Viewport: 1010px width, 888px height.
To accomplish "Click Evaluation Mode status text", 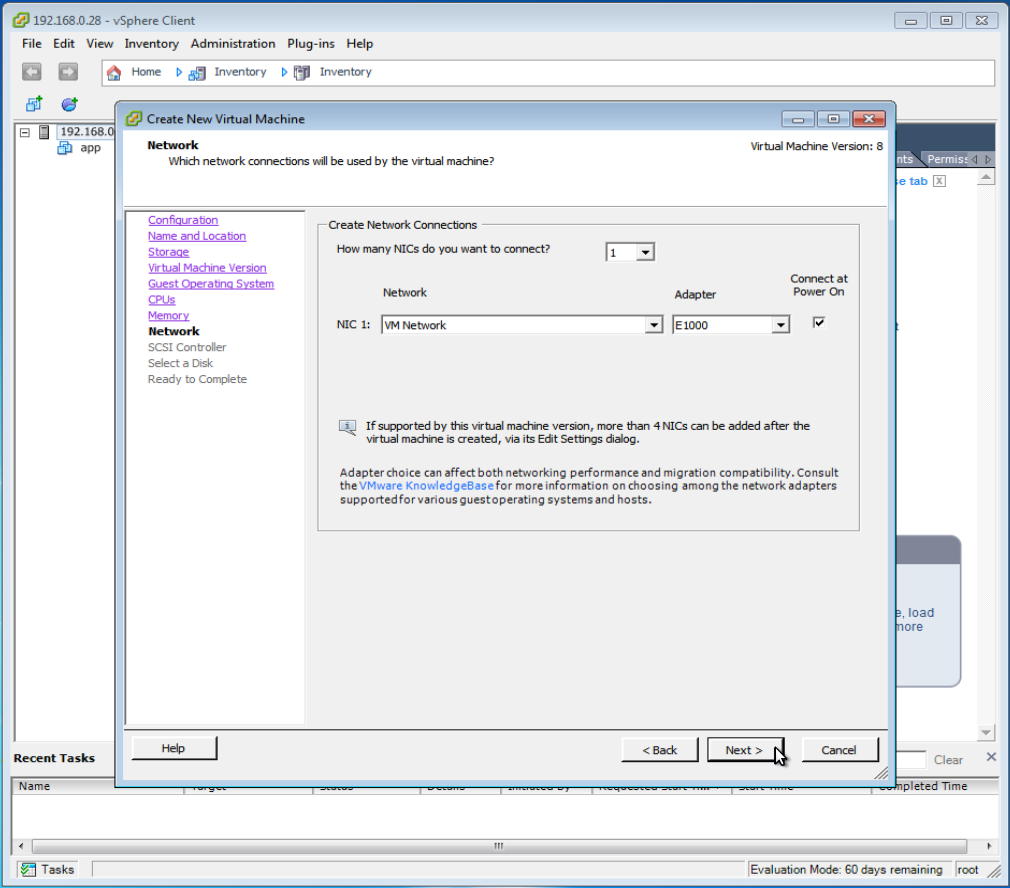I will point(846,869).
